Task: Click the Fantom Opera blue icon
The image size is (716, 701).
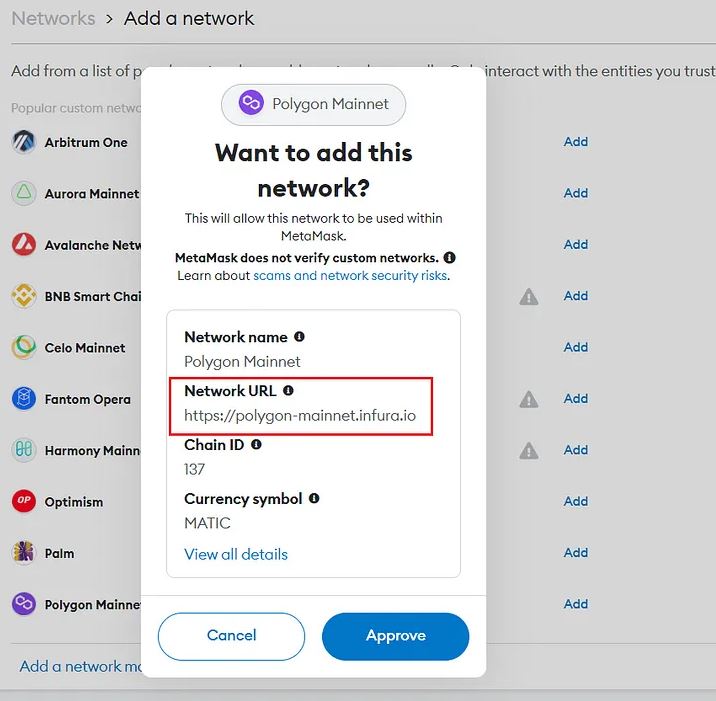Action: [23, 398]
